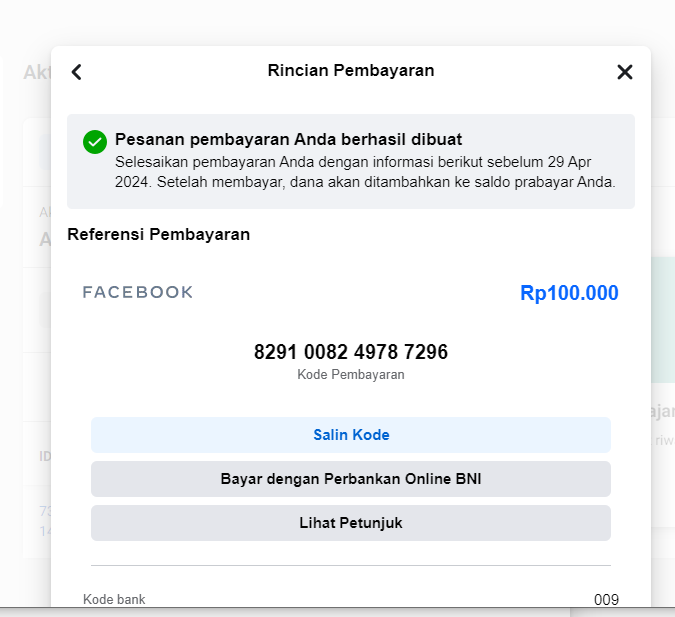675x617 pixels.
Task: Open Lihat Petunjuk instructions
Action: click(x=351, y=523)
